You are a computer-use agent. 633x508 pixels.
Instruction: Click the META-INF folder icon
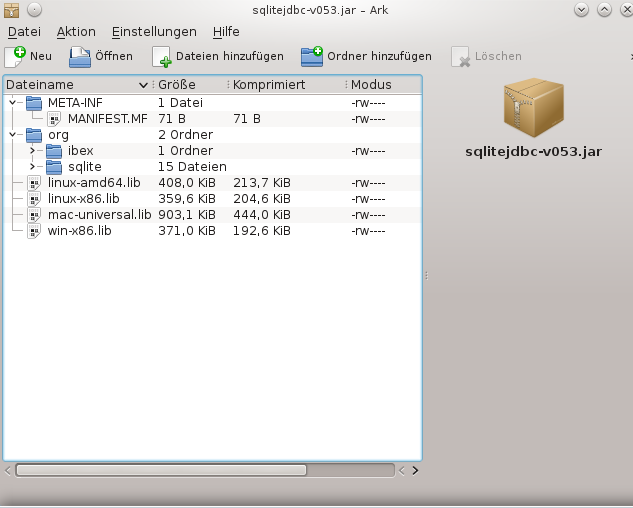(34, 103)
